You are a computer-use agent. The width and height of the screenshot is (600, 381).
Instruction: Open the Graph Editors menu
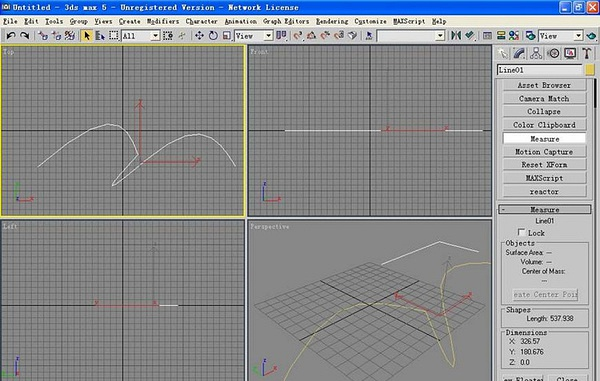point(286,21)
